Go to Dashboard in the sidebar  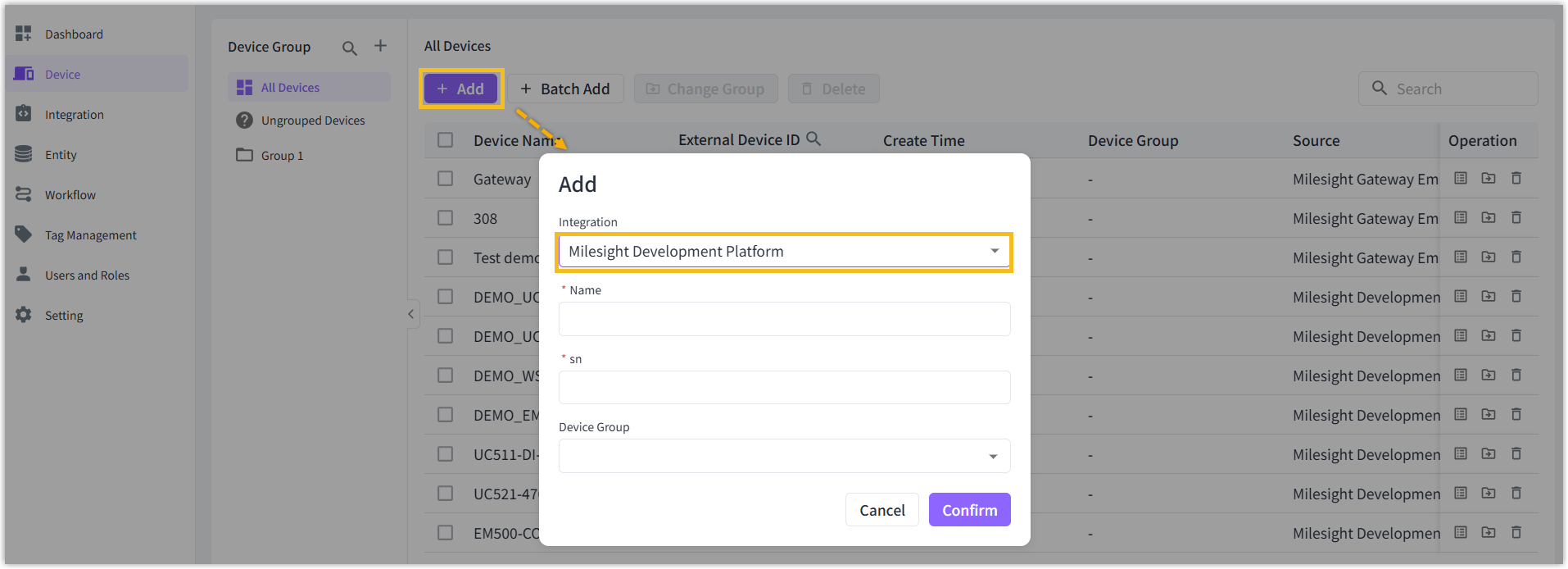tap(74, 34)
